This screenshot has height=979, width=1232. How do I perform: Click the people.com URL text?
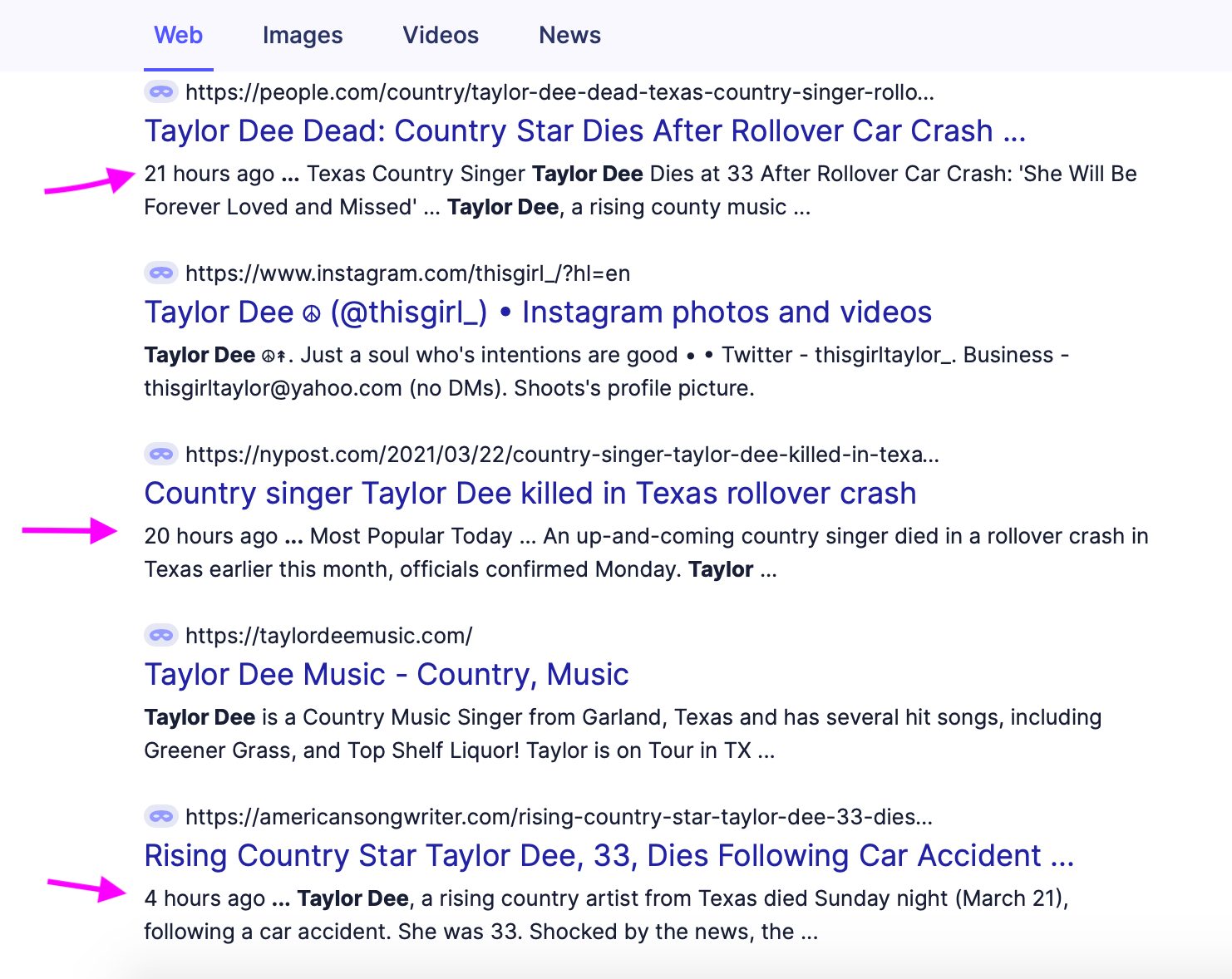click(x=559, y=92)
